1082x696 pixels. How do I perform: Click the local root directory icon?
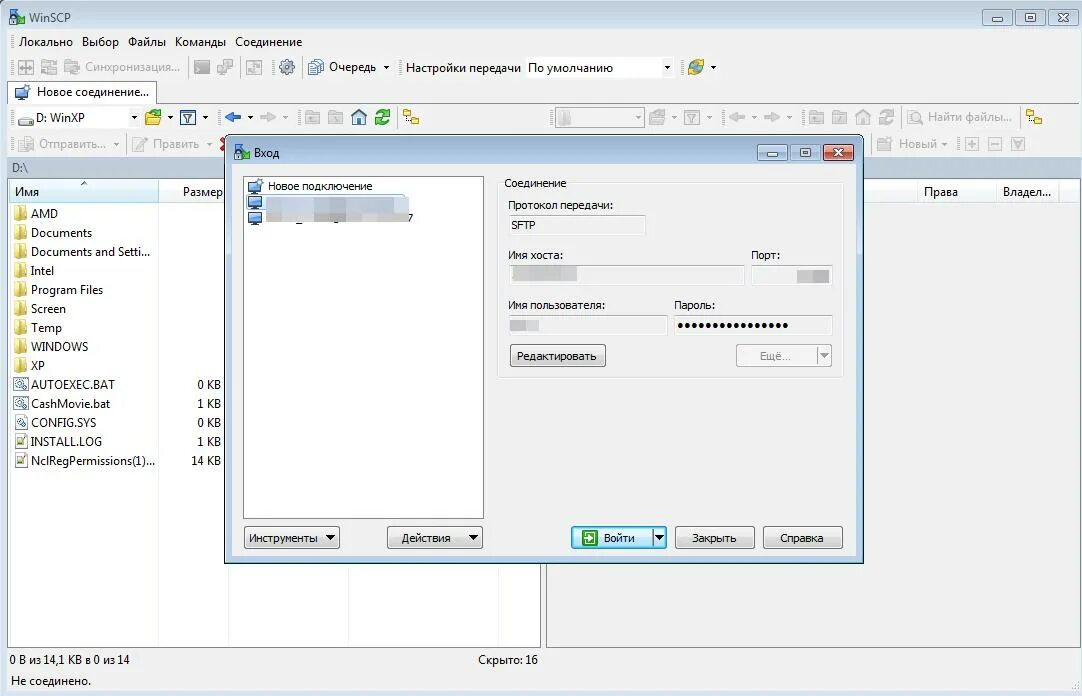[x=335, y=118]
